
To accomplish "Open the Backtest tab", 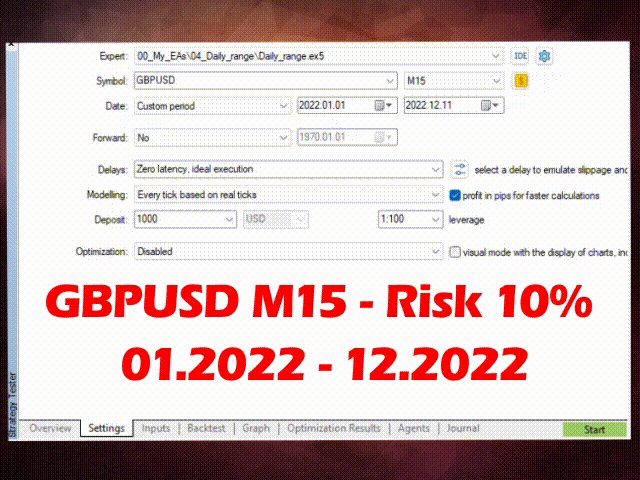I will tap(206, 428).
